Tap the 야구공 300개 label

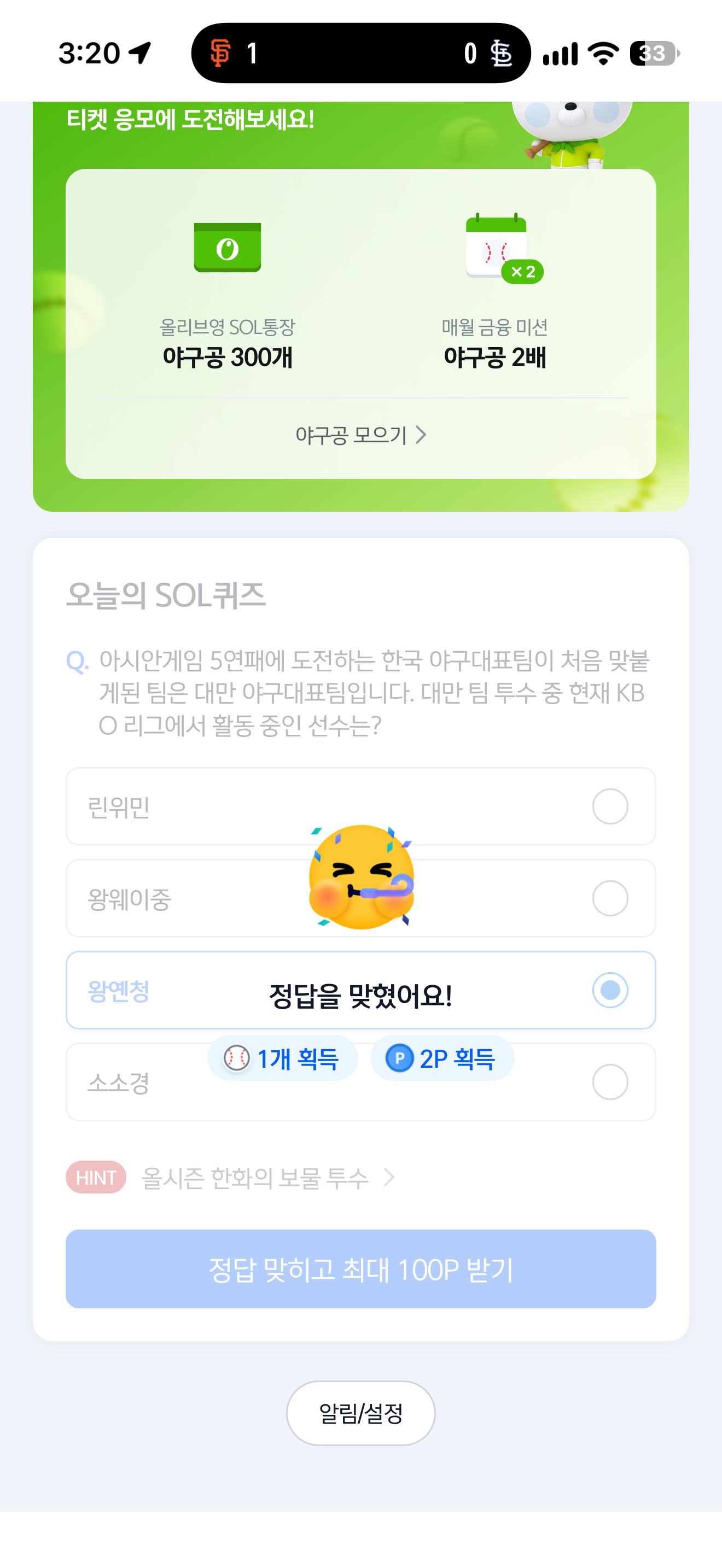point(228,358)
